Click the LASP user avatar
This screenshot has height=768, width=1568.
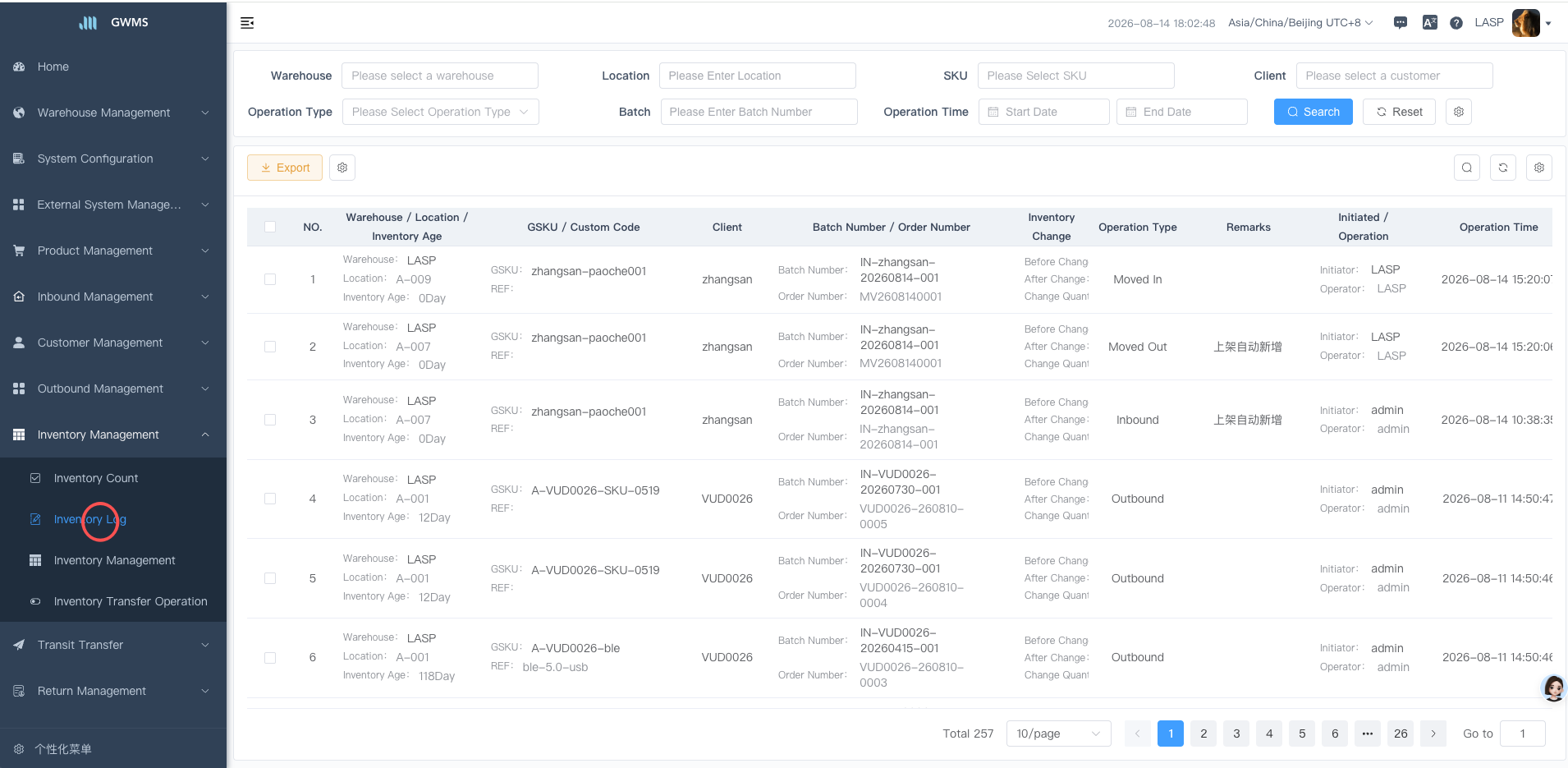1526,23
